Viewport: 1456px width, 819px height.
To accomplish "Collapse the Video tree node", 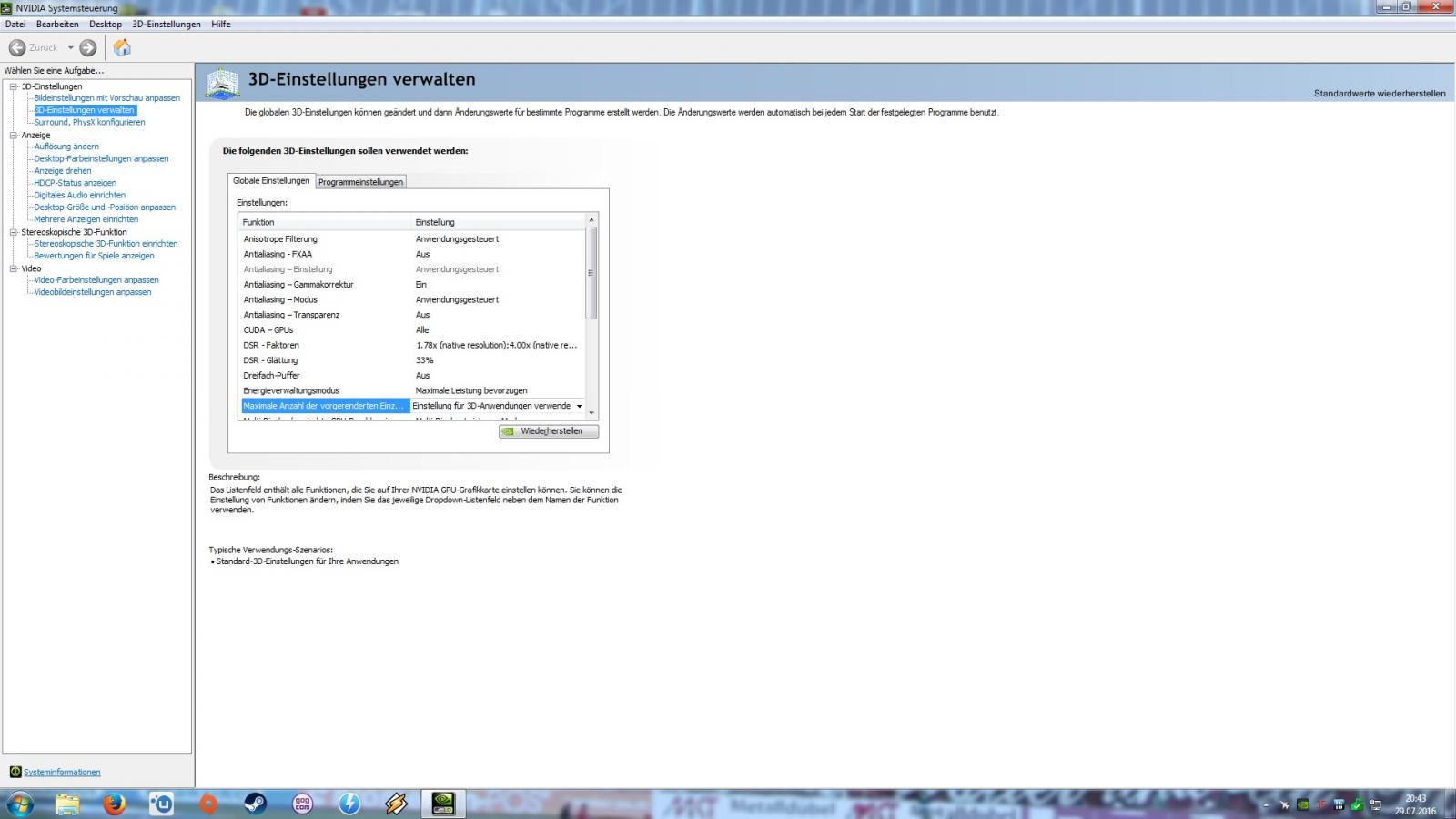I will click(x=14, y=268).
